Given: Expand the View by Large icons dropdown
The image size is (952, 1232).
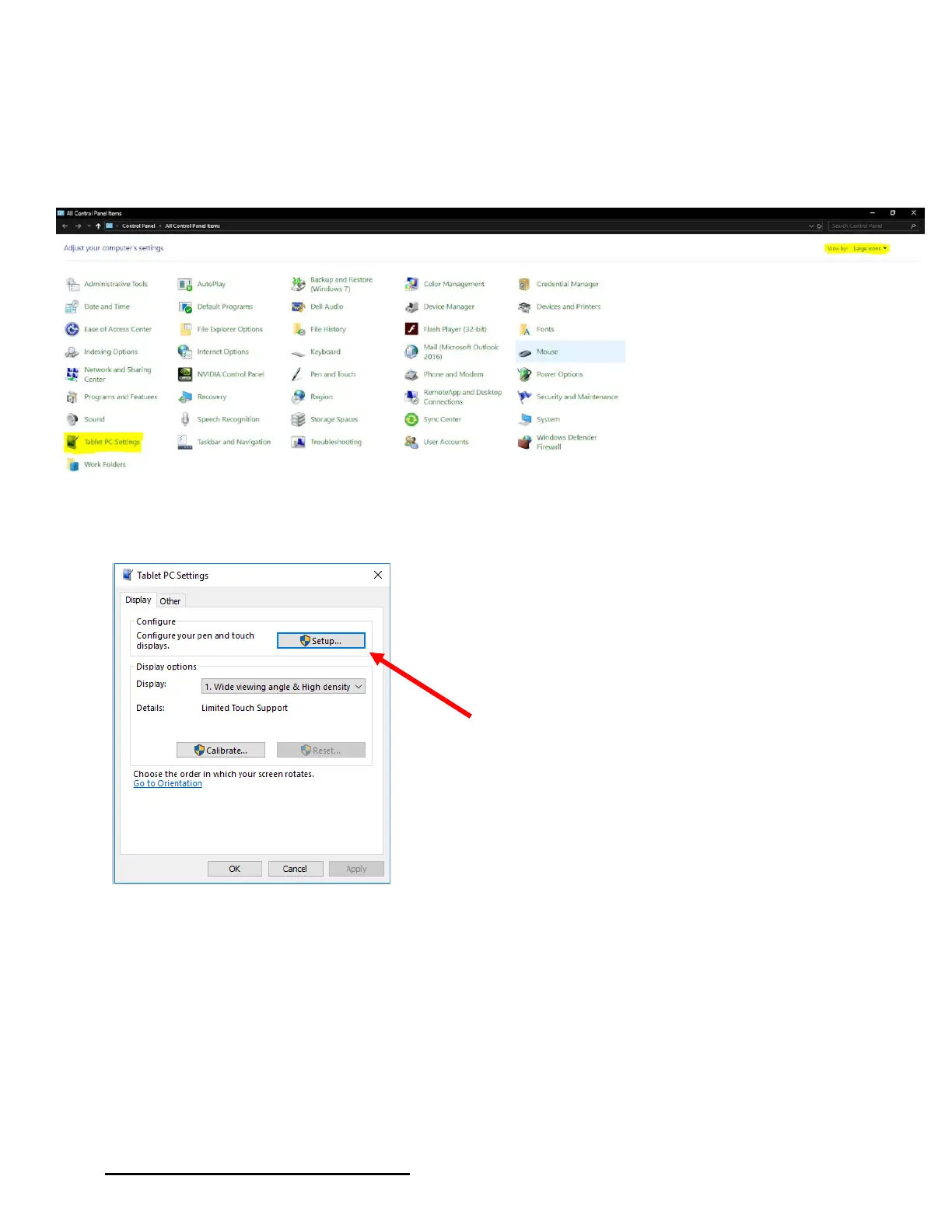Looking at the screenshot, I should click(869, 249).
